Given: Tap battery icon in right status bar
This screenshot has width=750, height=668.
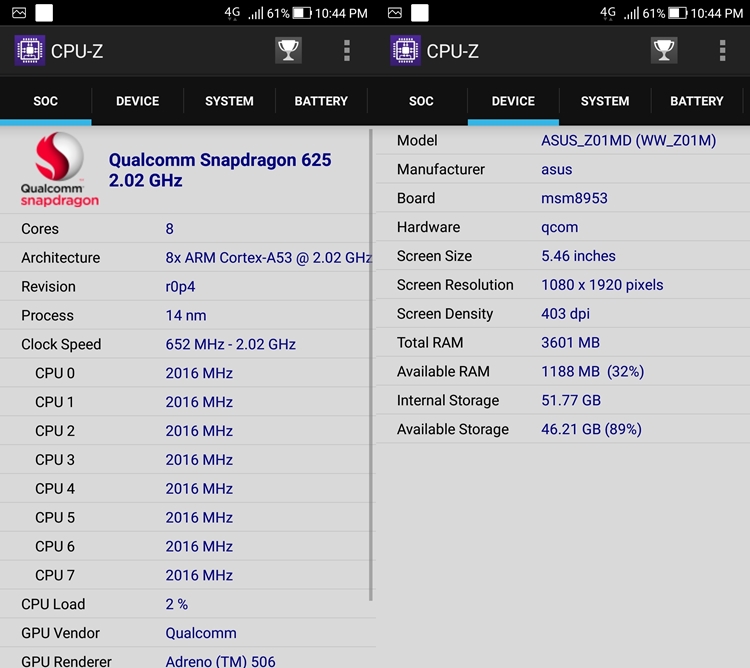Looking at the screenshot, I should 677,13.
